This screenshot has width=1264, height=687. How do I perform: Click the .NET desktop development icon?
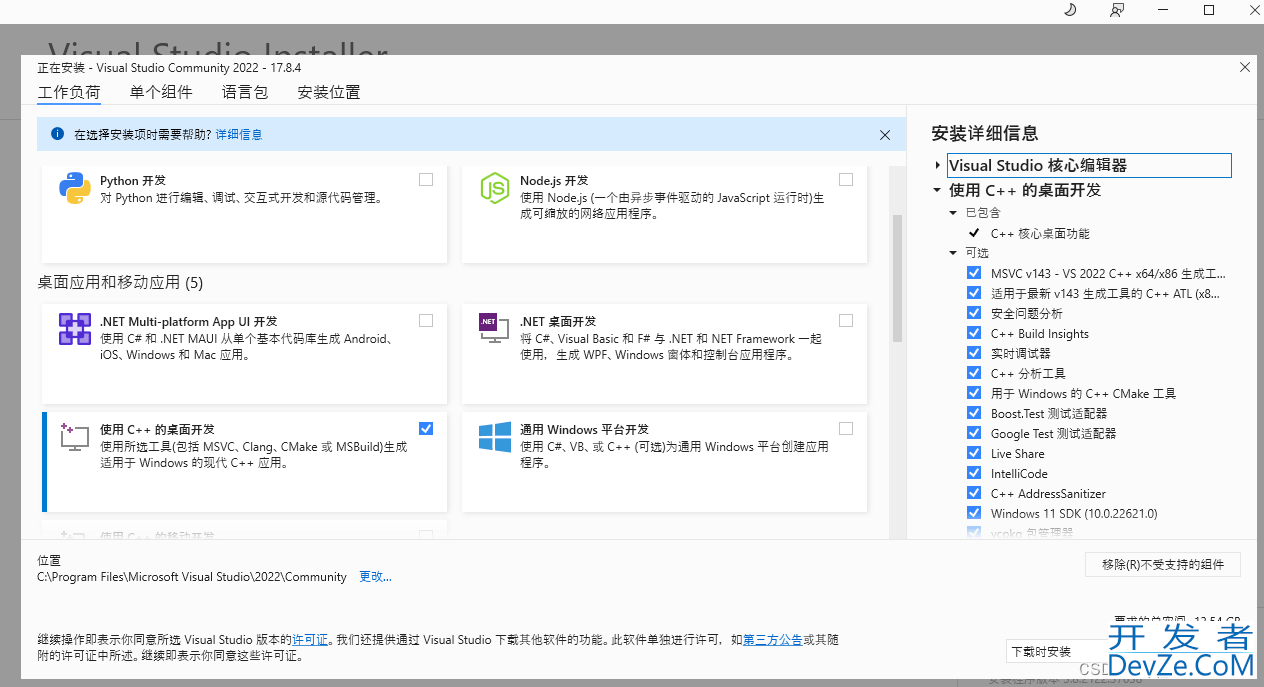pyautogui.click(x=494, y=329)
